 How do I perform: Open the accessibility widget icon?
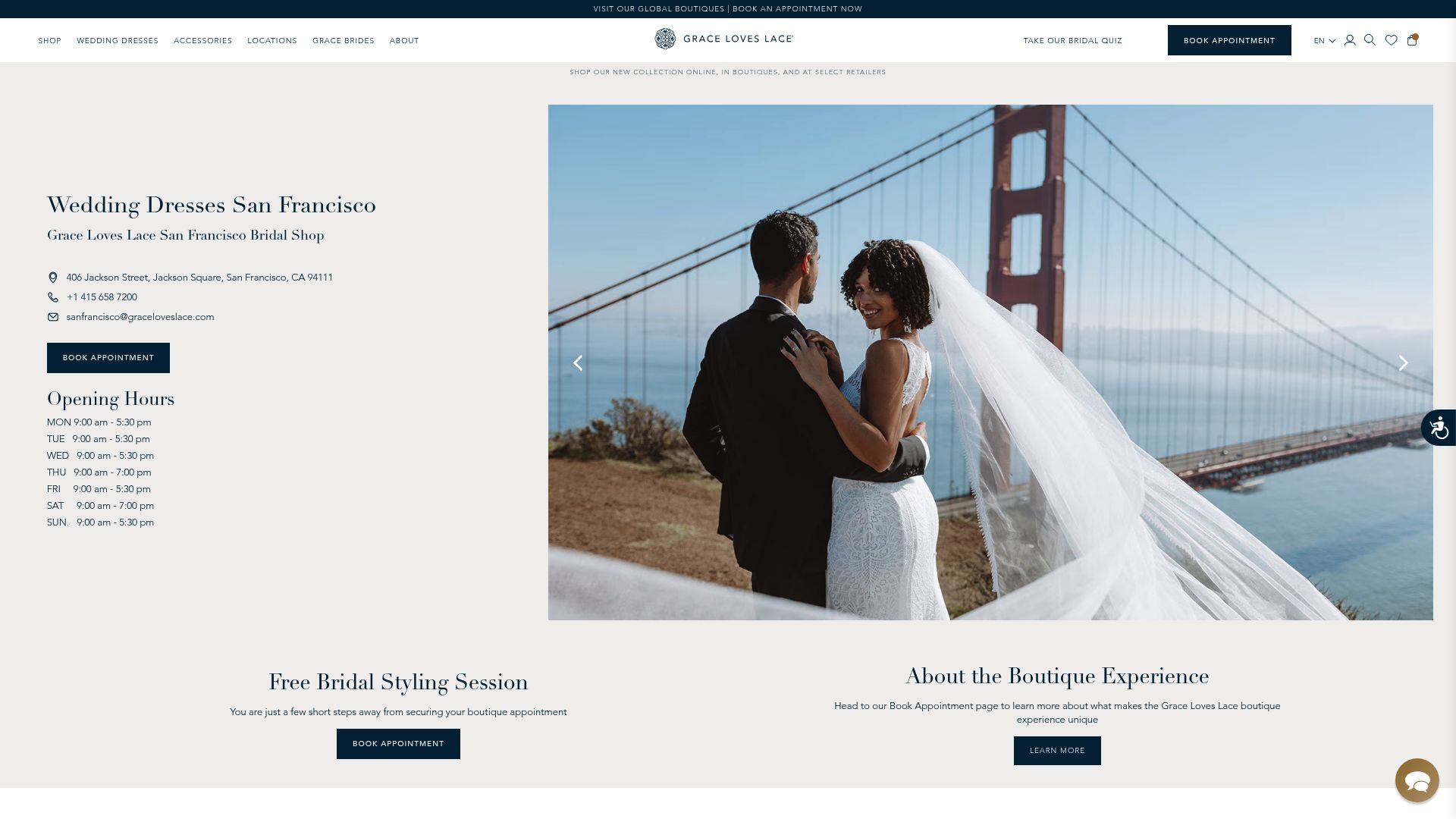point(1439,428)
